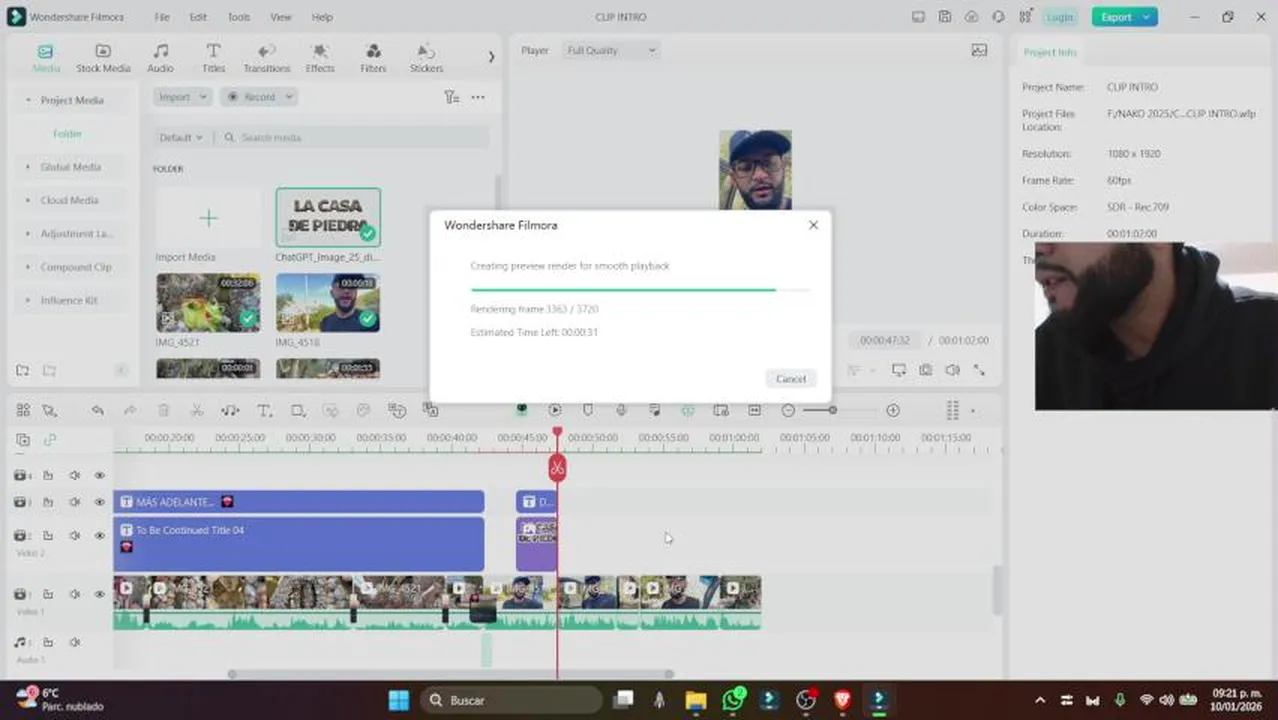This screenshot has width=1278, height=720.
Task: Click the timeline zoom-out minus icon
Action: point(788,410)
